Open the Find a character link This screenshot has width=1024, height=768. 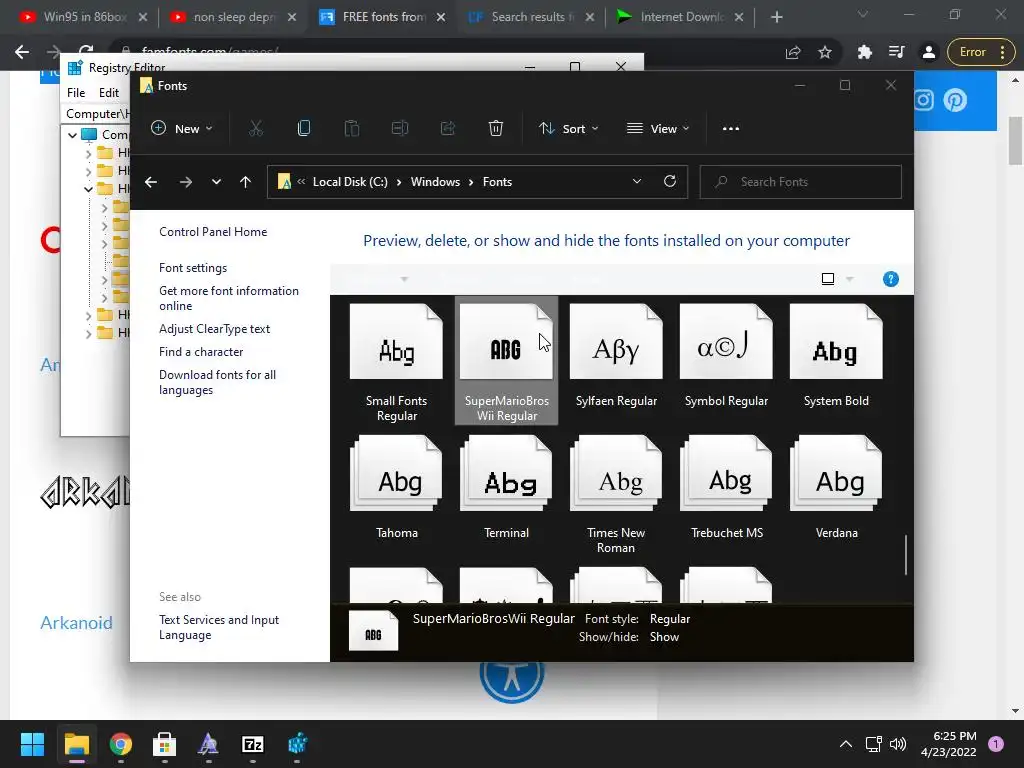[201, 352]
